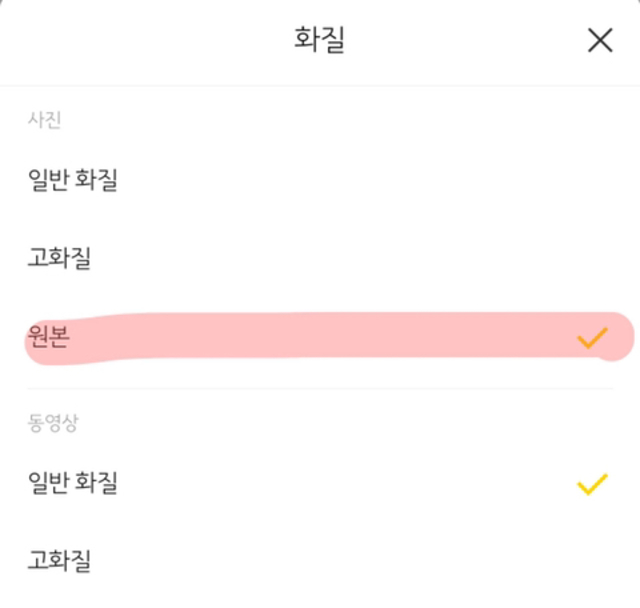Click the 동영상 section header label
Viewport: 640px width, 608px height.
tap(52, 423)
